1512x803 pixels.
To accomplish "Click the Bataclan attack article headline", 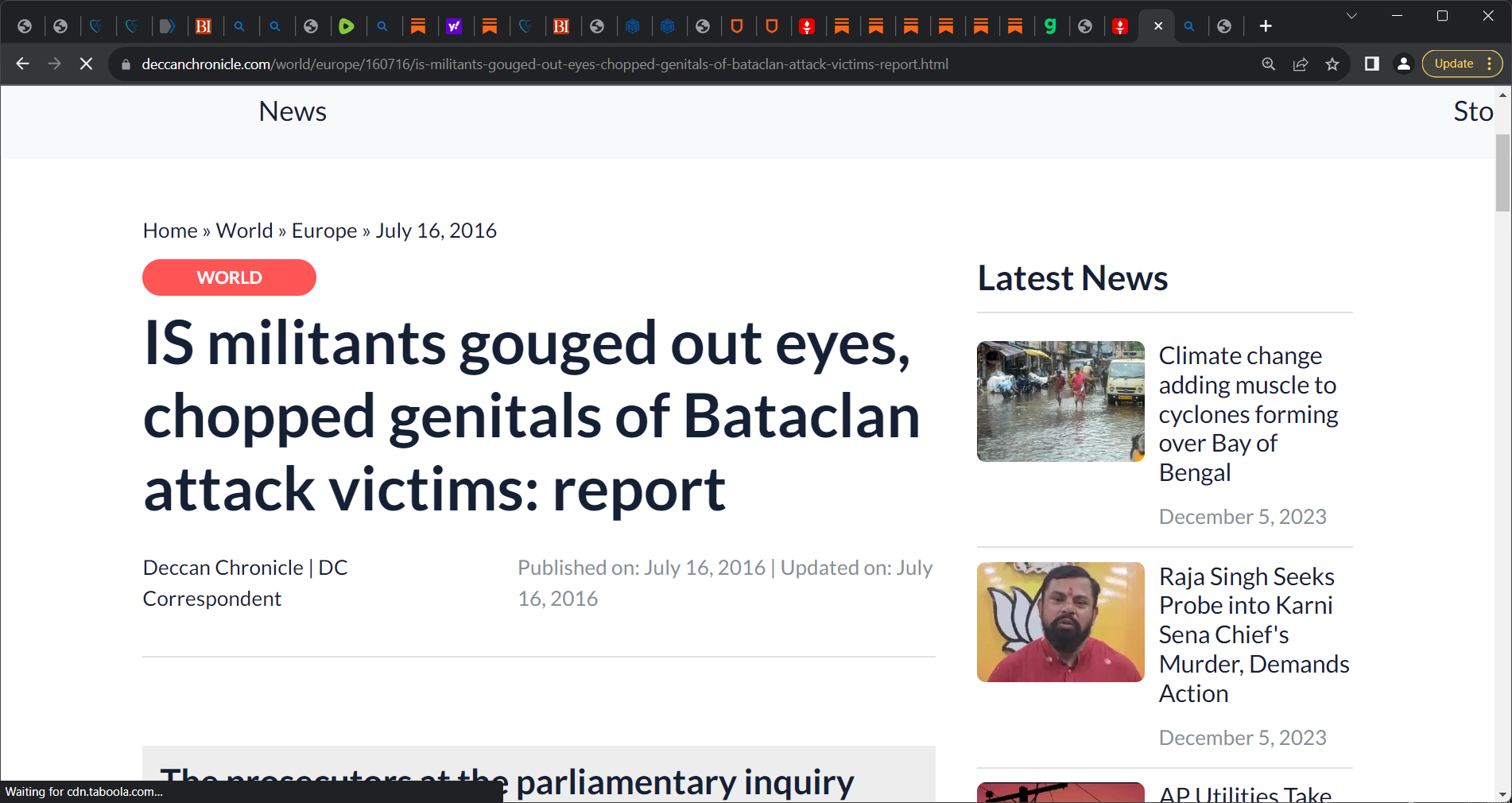I will pyautogui.click(x=531, y=416).
